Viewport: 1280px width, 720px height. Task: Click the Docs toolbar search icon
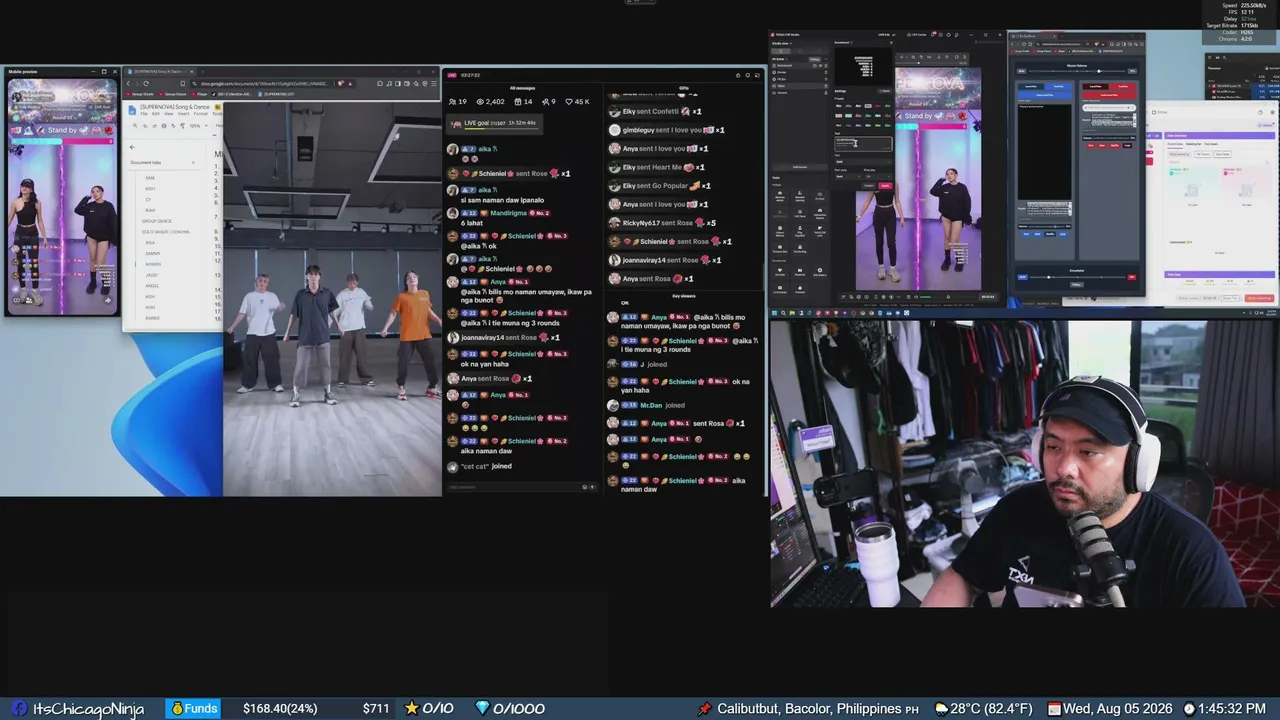(x=133, y=126)
